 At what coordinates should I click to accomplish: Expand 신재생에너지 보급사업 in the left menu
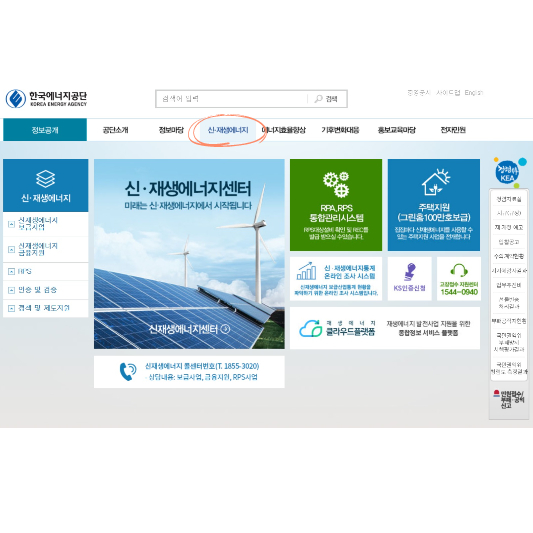coord(46,224)
